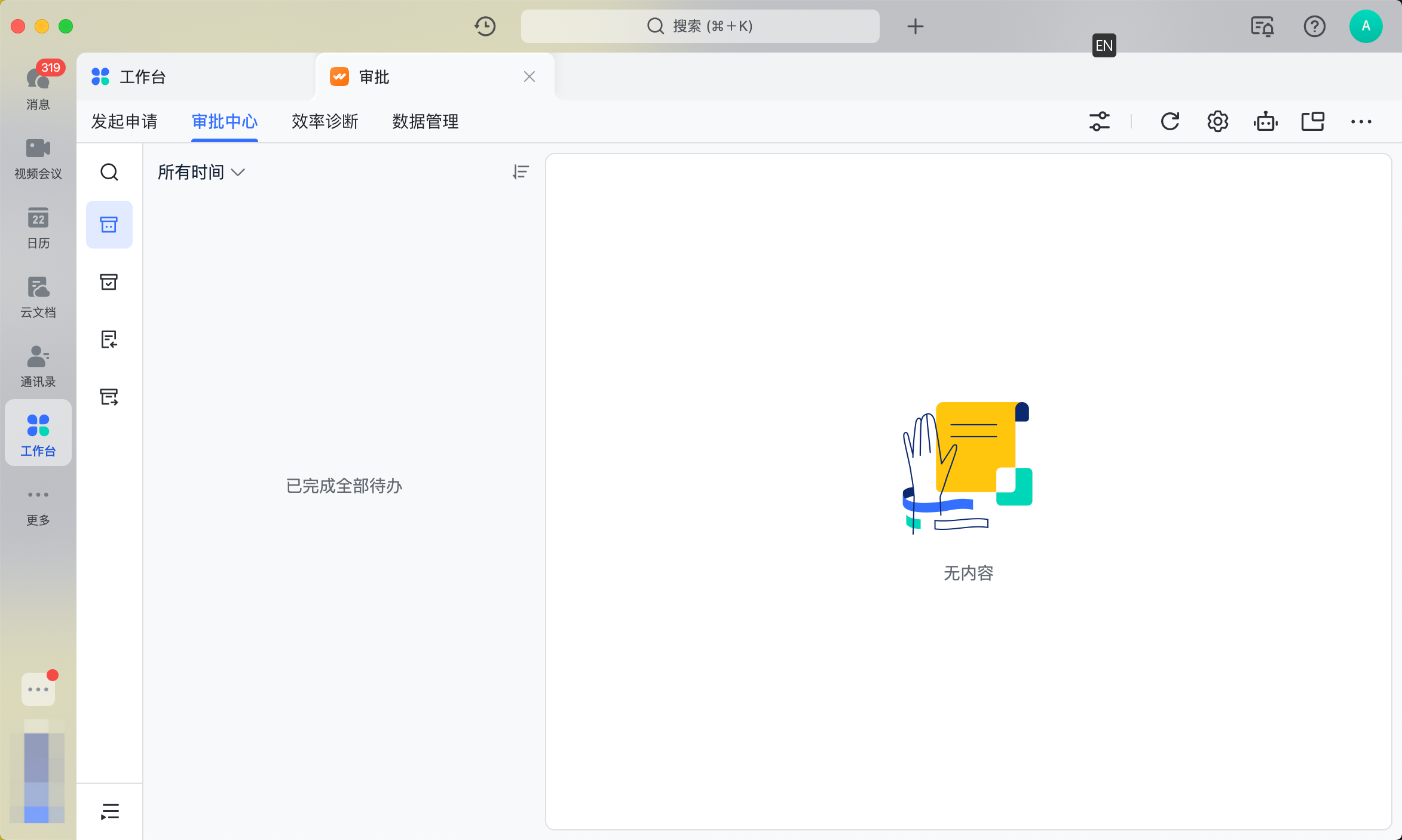Viewport: 1402px width, 840px height.
Task: Open 通讯录 contacts in the dock
Action: click(x=38, y=366)
